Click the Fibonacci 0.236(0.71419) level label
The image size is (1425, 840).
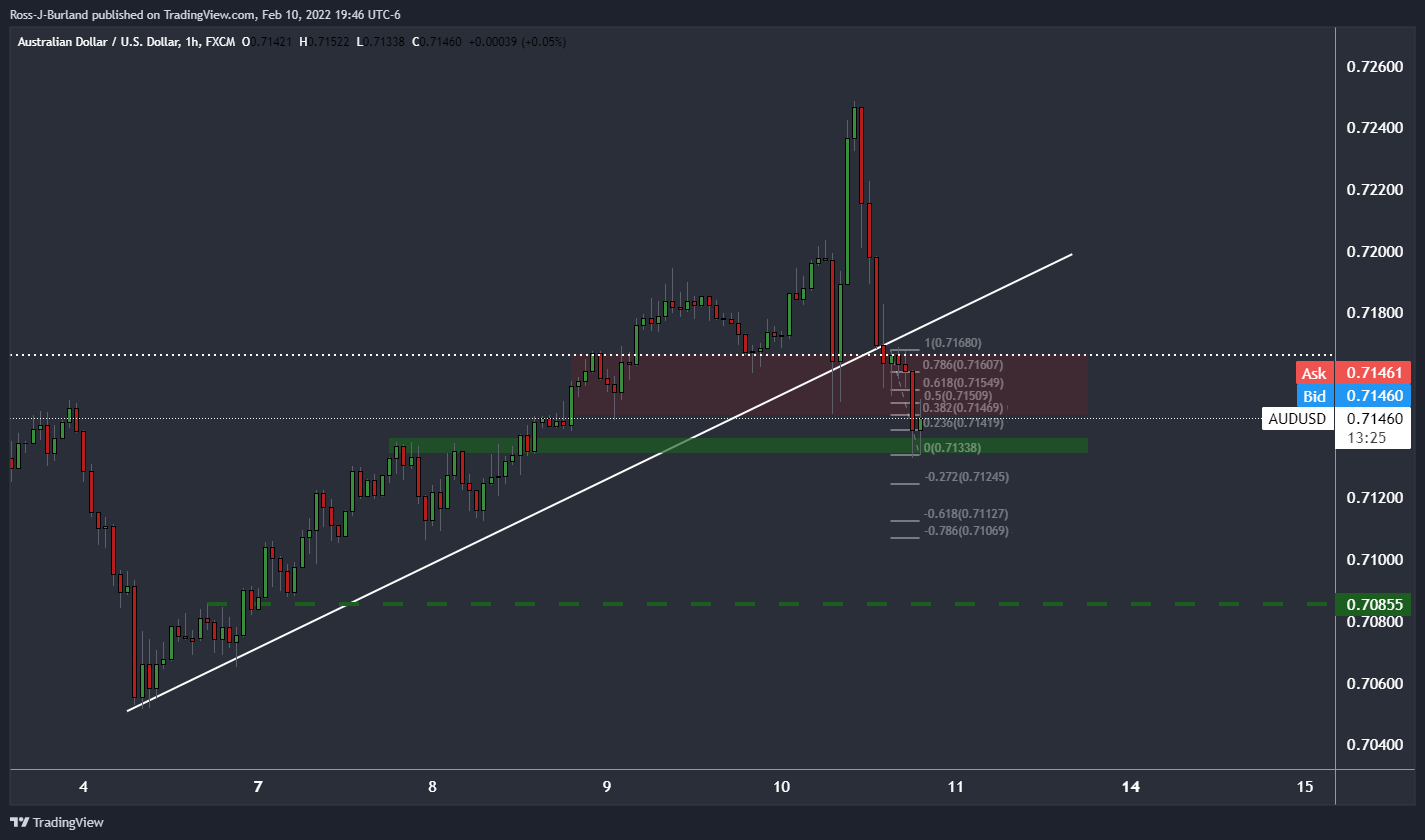pyautogui.click(x=963, y=423)
